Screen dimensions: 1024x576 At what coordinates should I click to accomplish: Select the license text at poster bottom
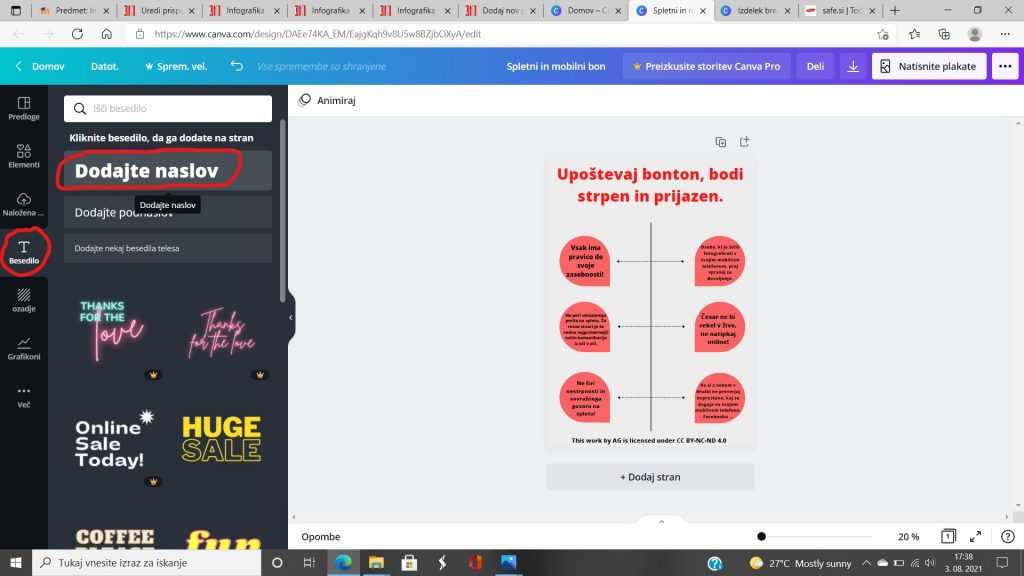[648, 440]
